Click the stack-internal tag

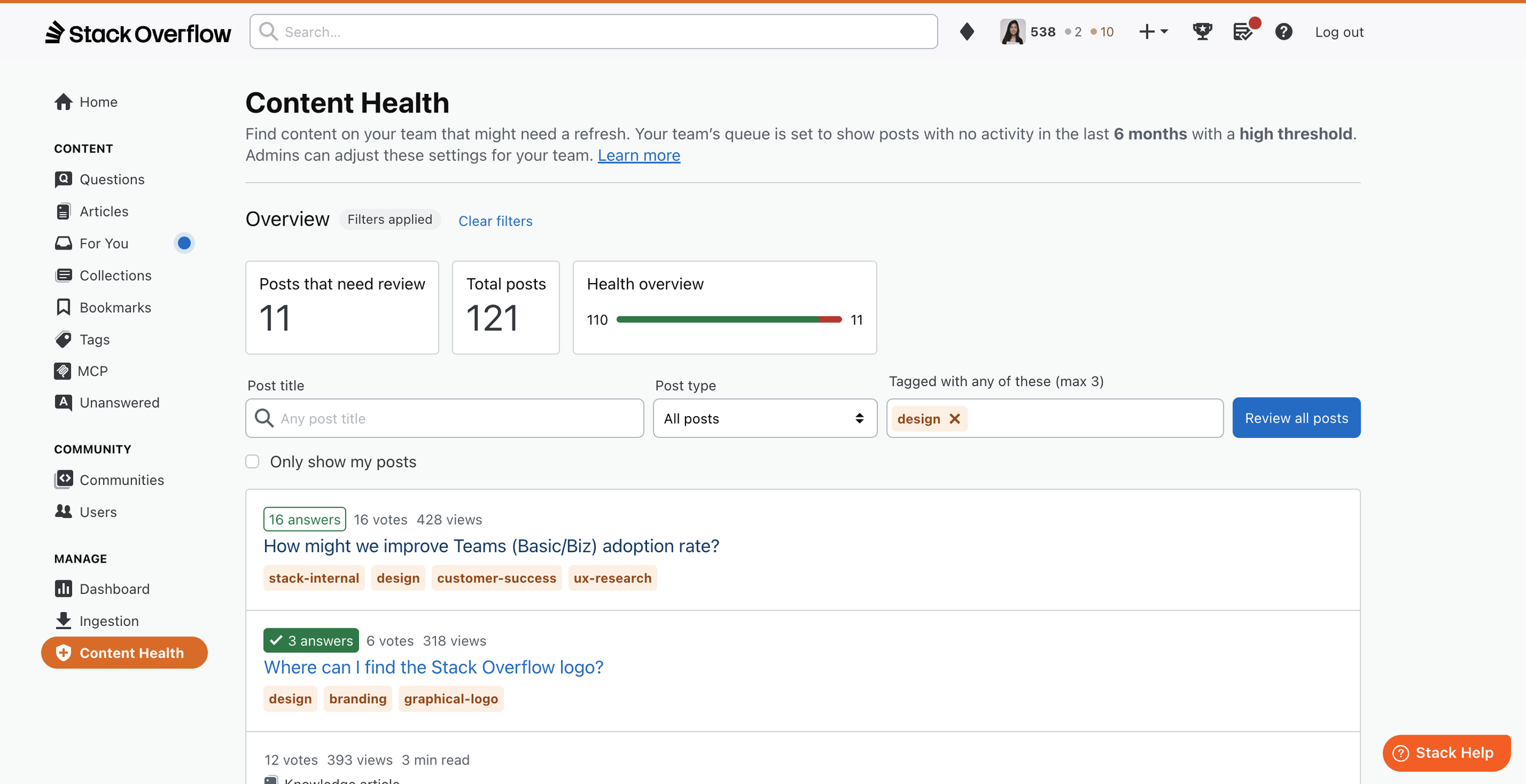click(314, 578)
